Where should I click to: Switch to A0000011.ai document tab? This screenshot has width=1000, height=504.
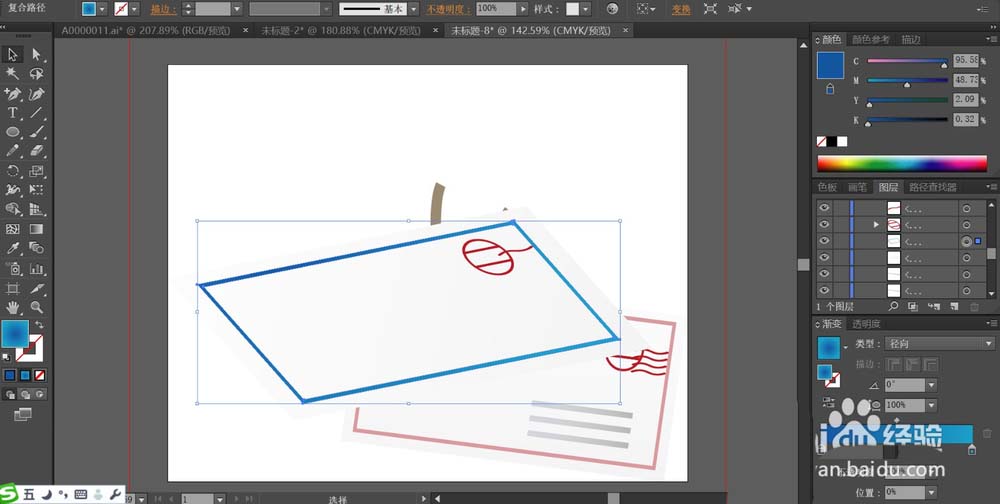coord(145,31)
